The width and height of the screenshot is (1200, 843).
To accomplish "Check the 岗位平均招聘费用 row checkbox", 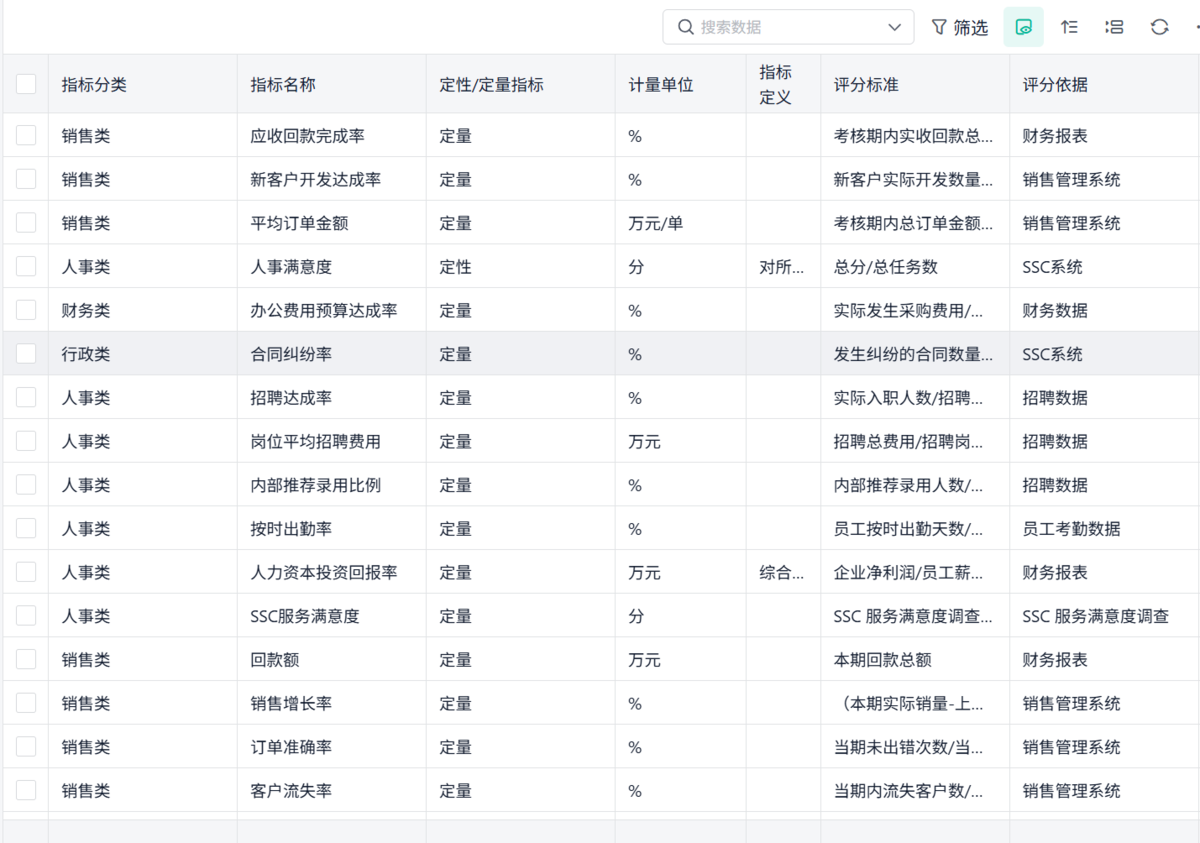I will [x=26, y=441].
